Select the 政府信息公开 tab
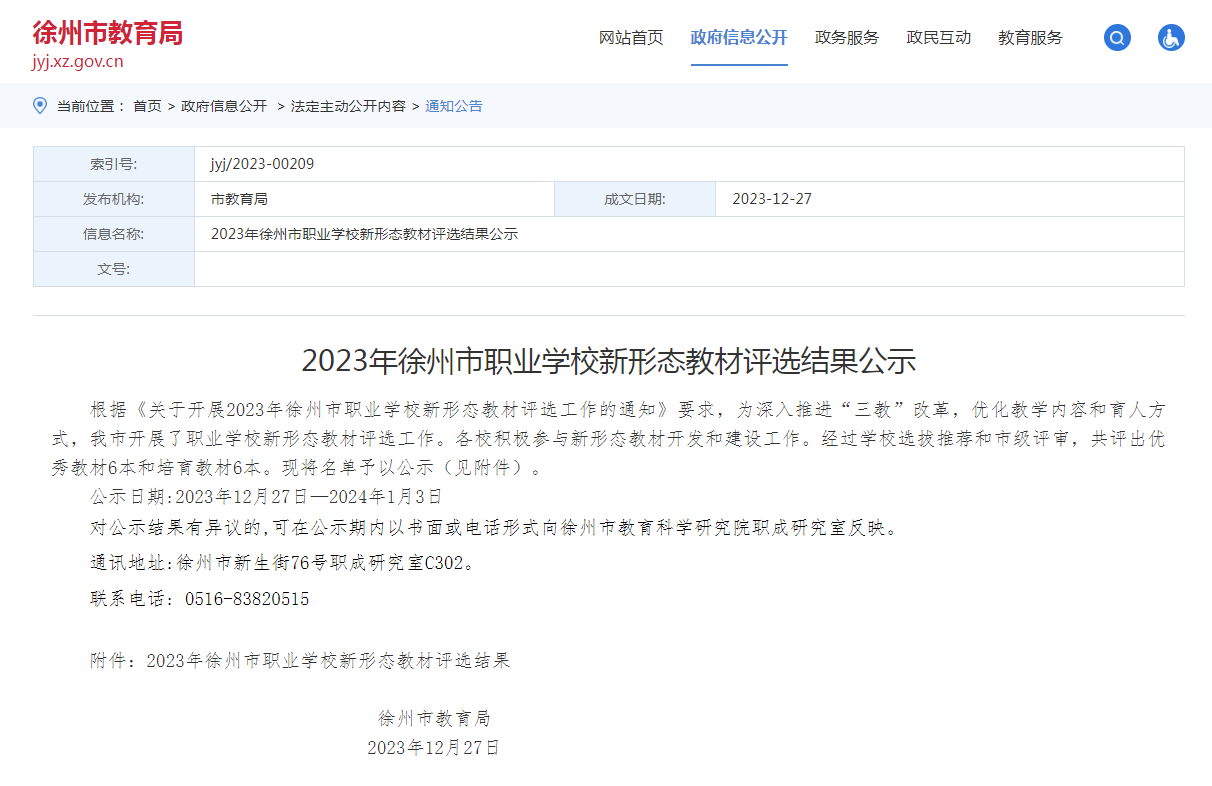The height and width of the screenshot is (786, 1212). [739, 38]
